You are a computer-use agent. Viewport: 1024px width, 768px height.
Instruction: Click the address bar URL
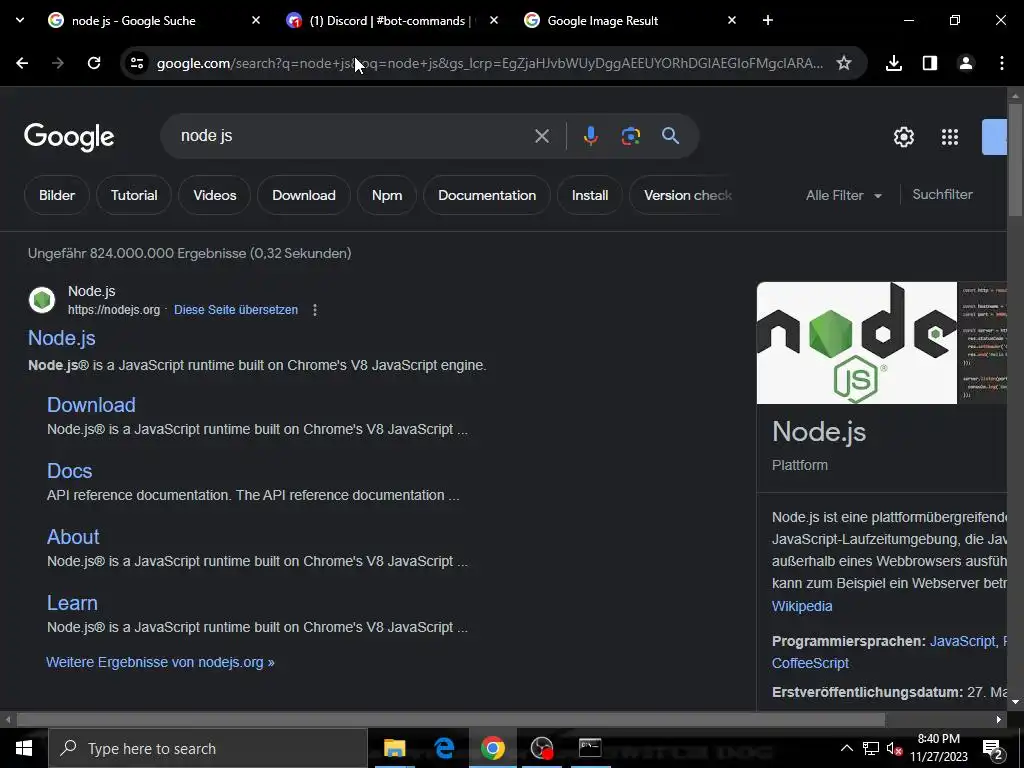[490, 63]
